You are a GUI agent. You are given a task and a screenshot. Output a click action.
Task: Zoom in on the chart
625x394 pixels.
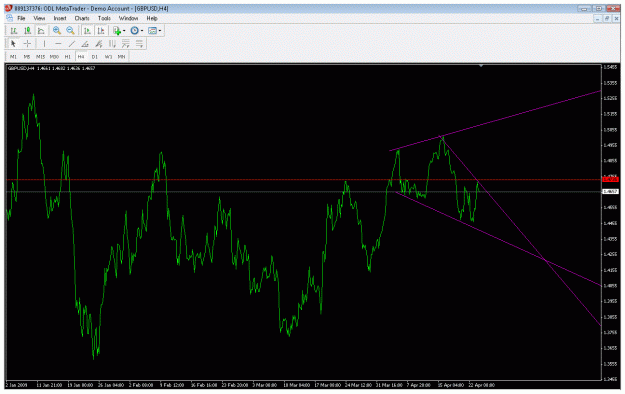(x=57, y=31)
